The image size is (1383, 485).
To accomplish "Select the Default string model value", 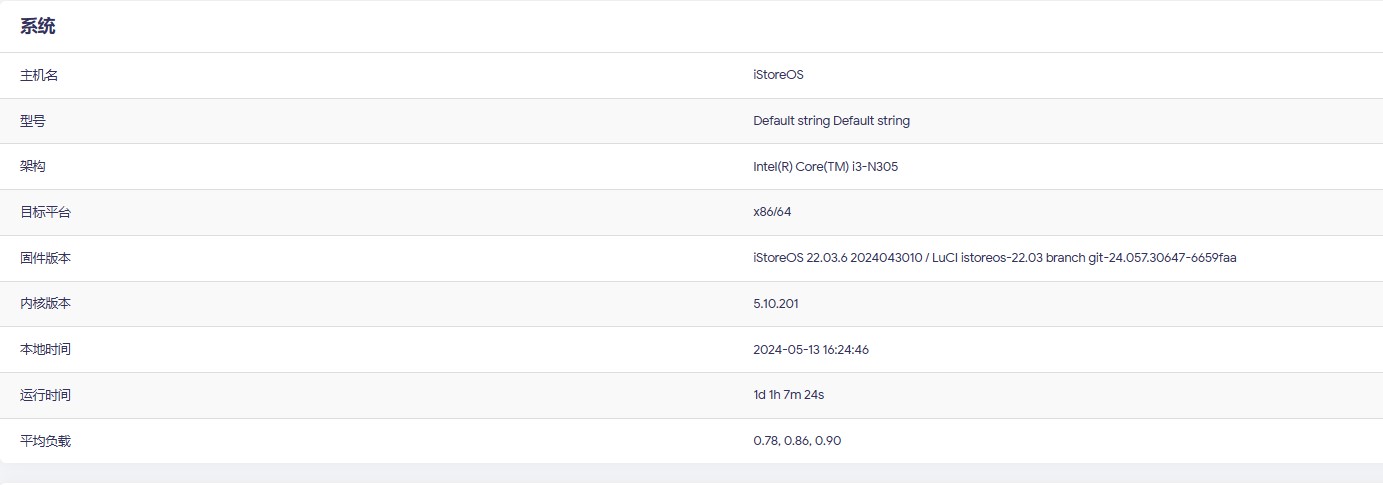I will [831, 121].
